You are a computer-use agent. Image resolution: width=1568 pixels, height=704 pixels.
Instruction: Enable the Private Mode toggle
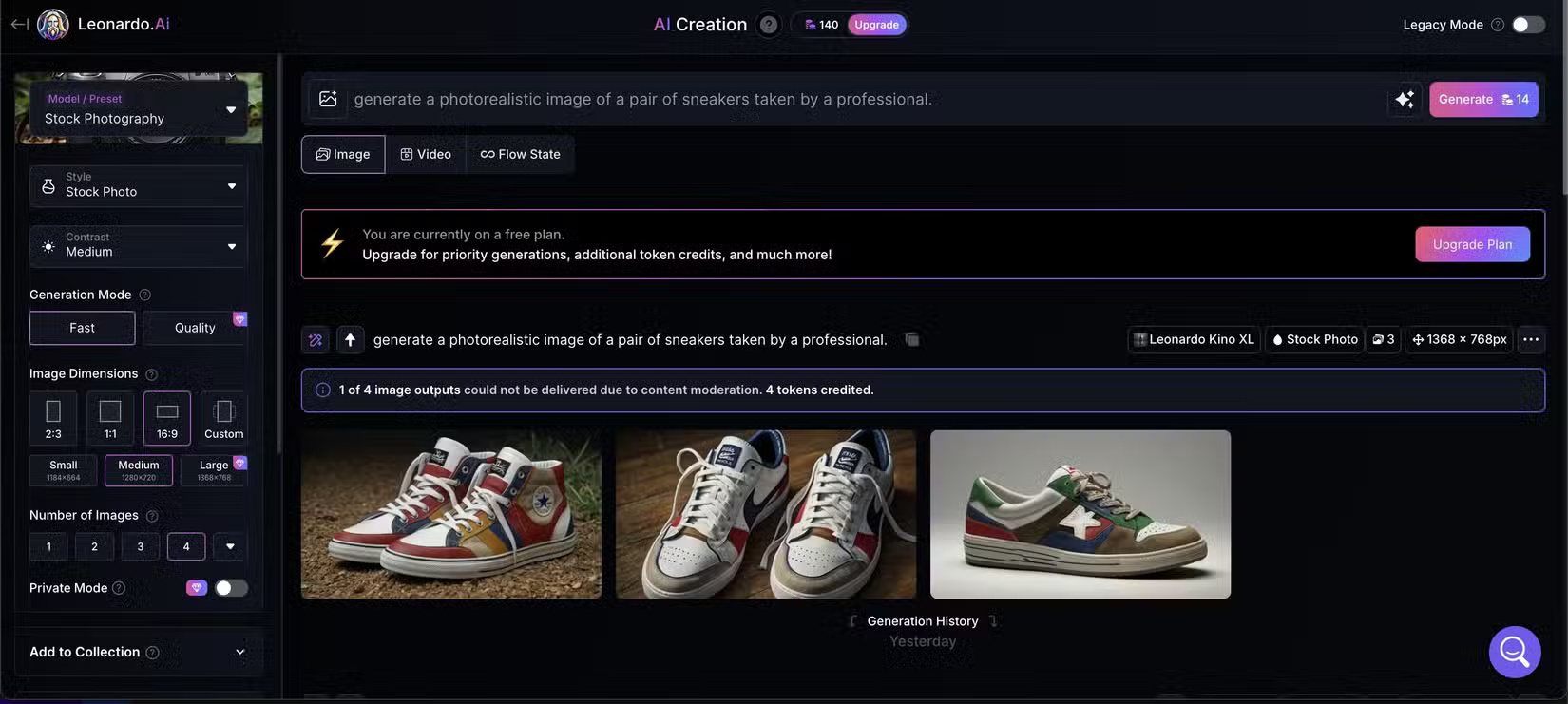click(230, 588)
